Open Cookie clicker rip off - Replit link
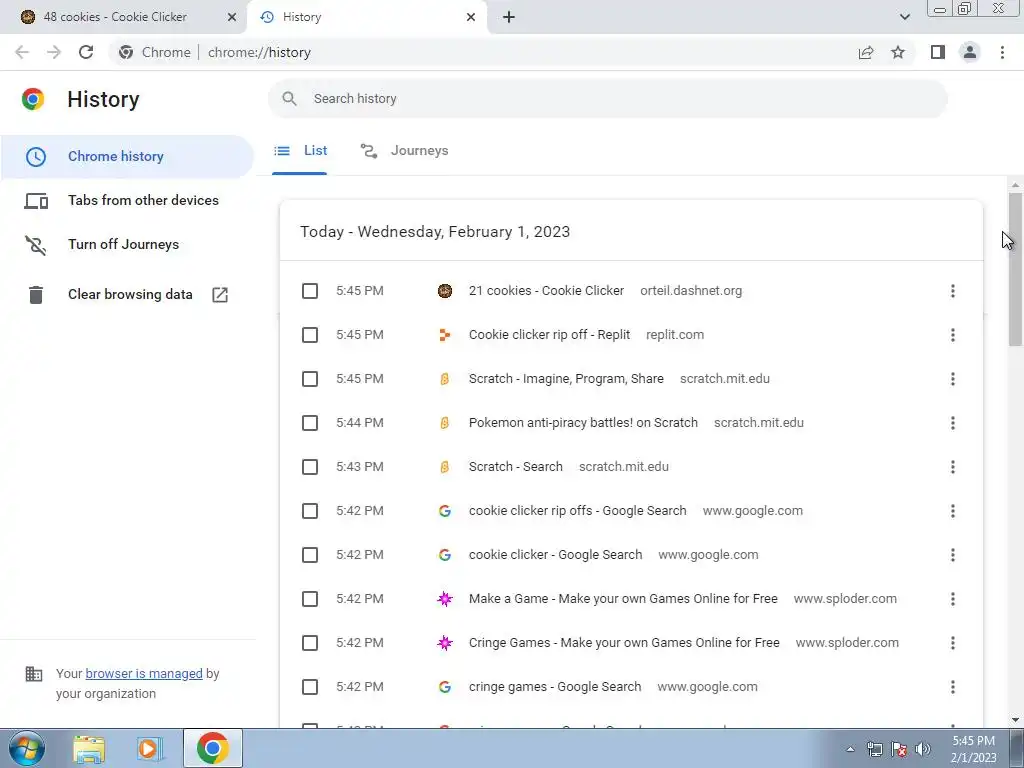The width and height of the screenshot is (1024, 768). [x=549, y=335]
